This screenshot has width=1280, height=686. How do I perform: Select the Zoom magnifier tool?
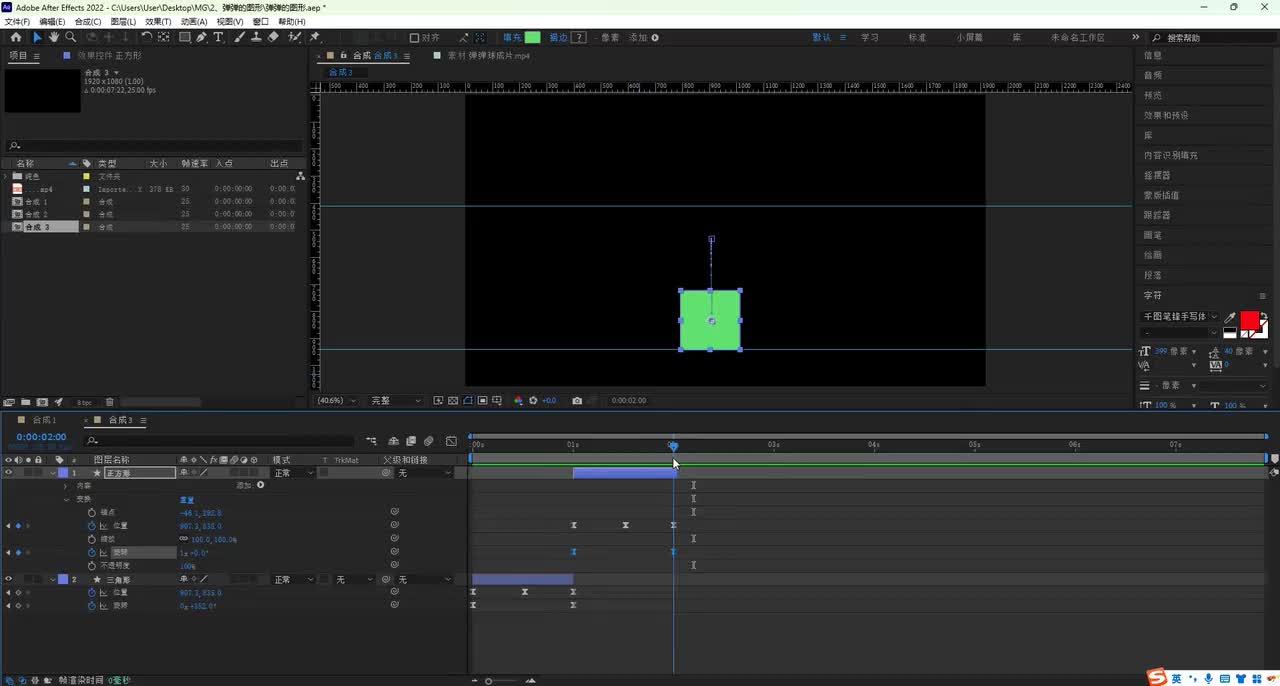click(71, 37)
